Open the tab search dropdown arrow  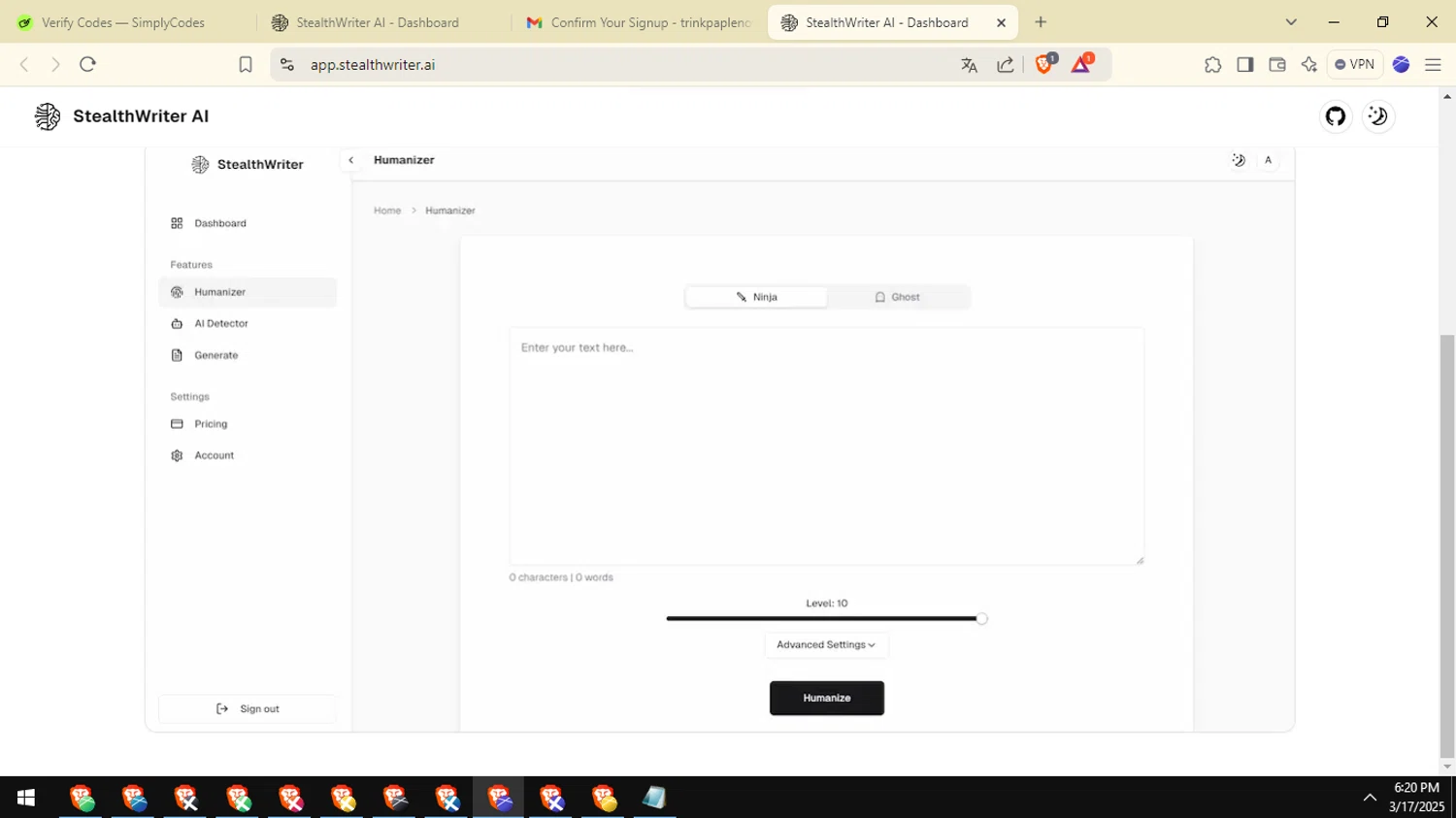point(1291,22)
